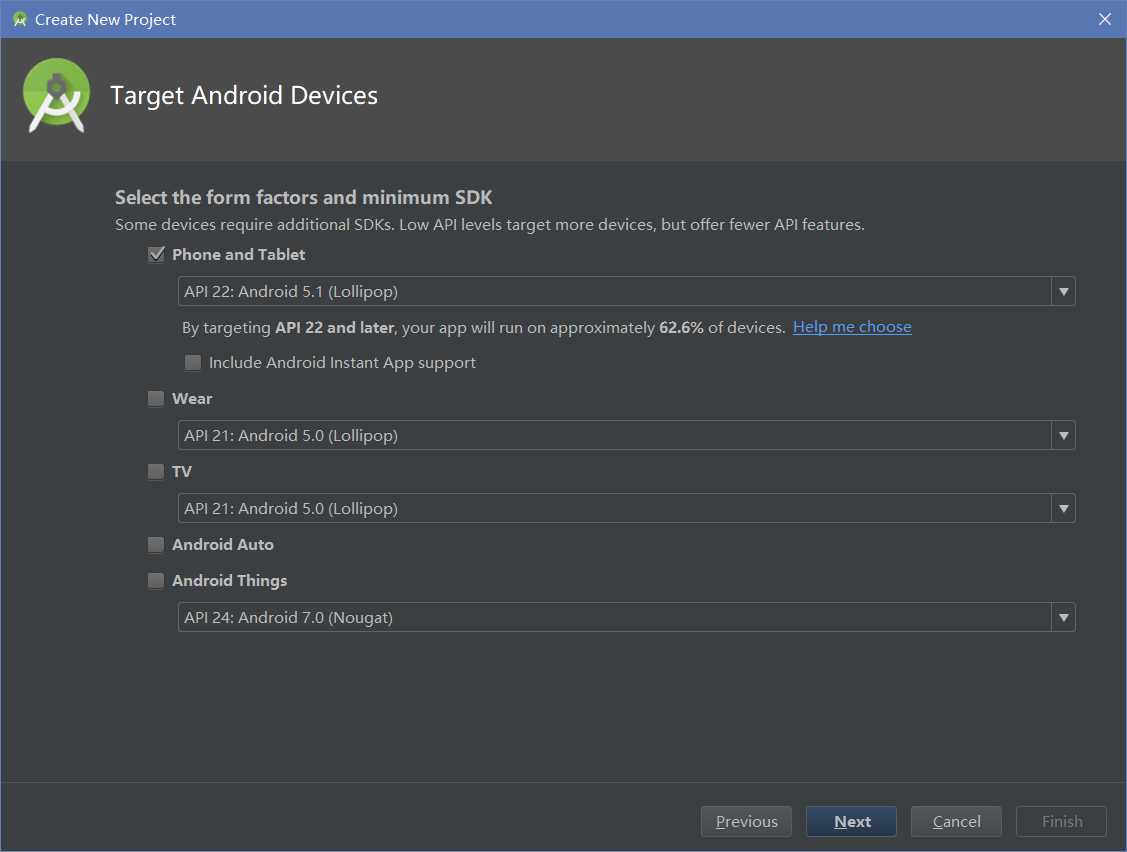Click the Android Studio logo in header
Screen dimensions: 1127x852
pos(56,96)
